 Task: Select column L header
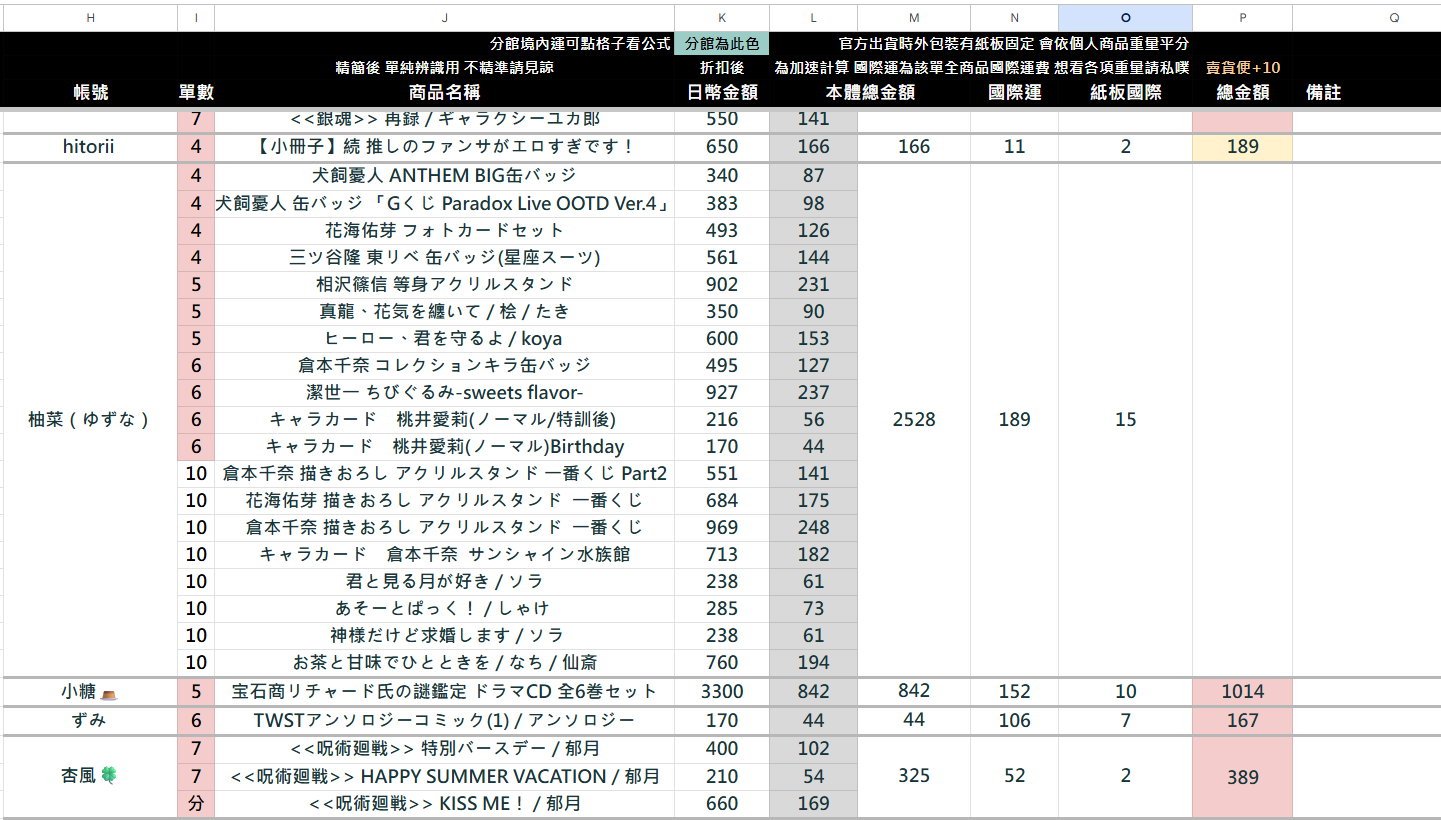pos(814,18)
